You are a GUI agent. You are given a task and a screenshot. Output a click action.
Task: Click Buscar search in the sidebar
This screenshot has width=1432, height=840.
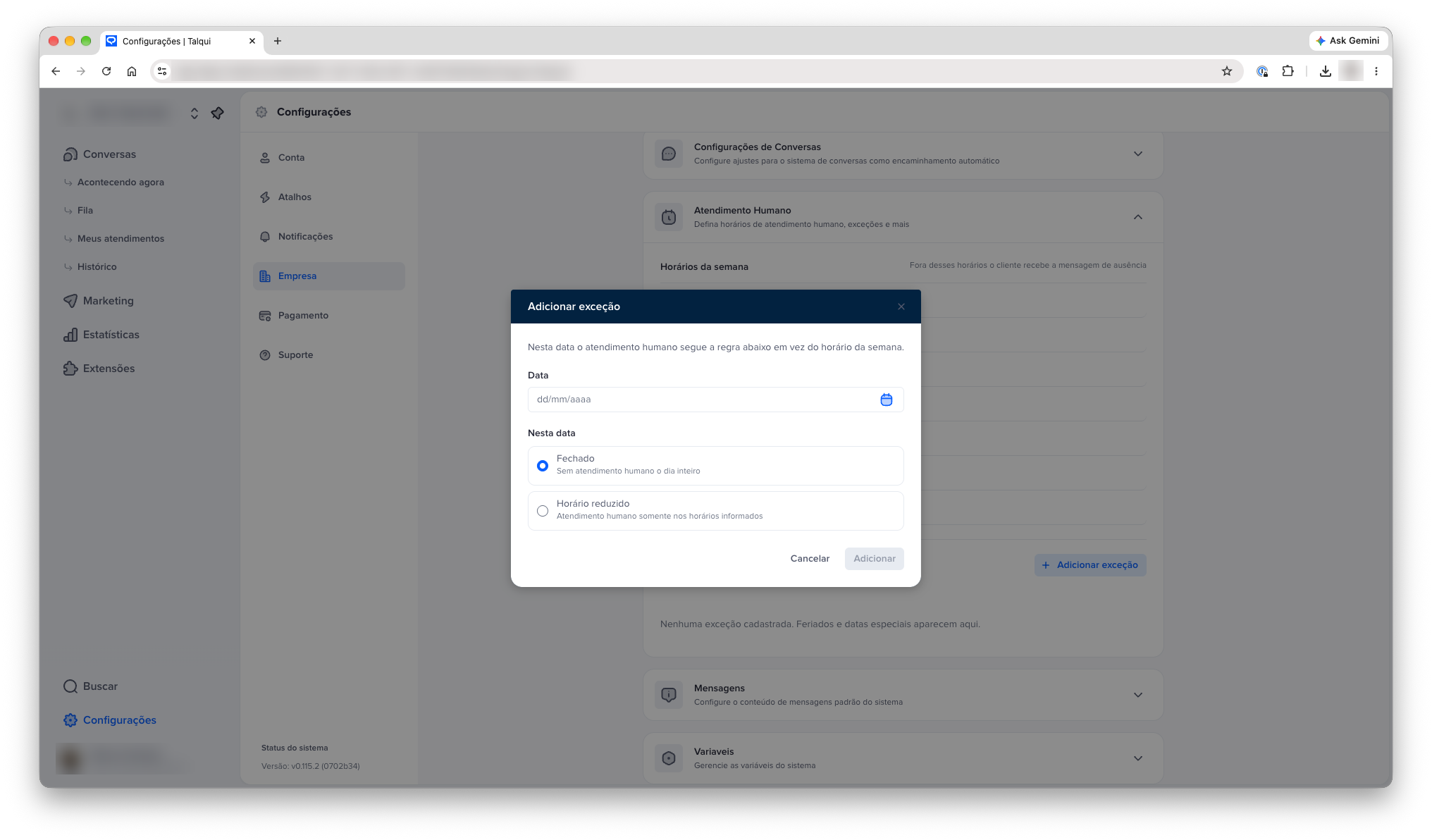click(91, 686)
